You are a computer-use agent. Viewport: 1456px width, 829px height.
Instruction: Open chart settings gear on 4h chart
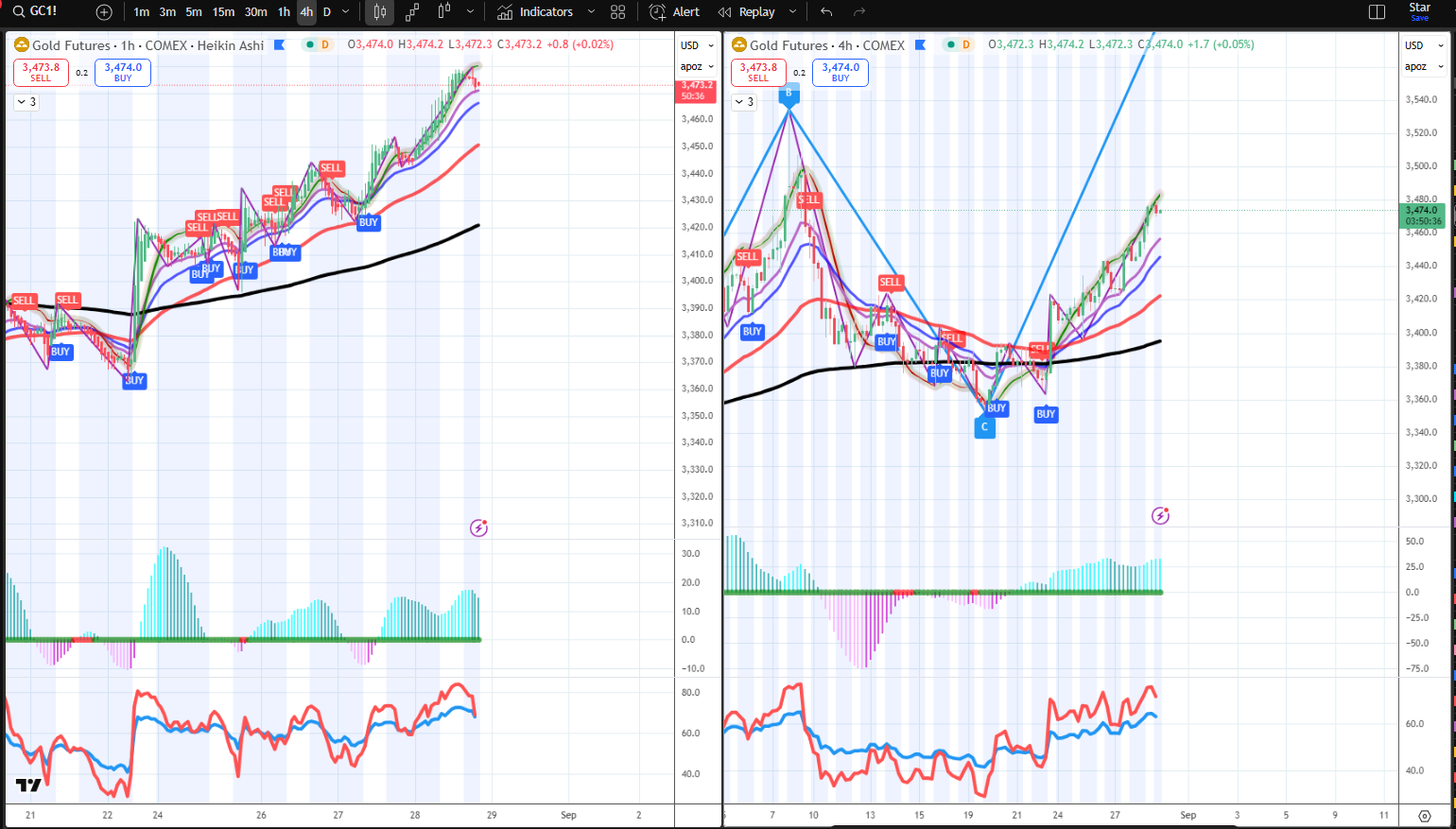point(1425,816)
